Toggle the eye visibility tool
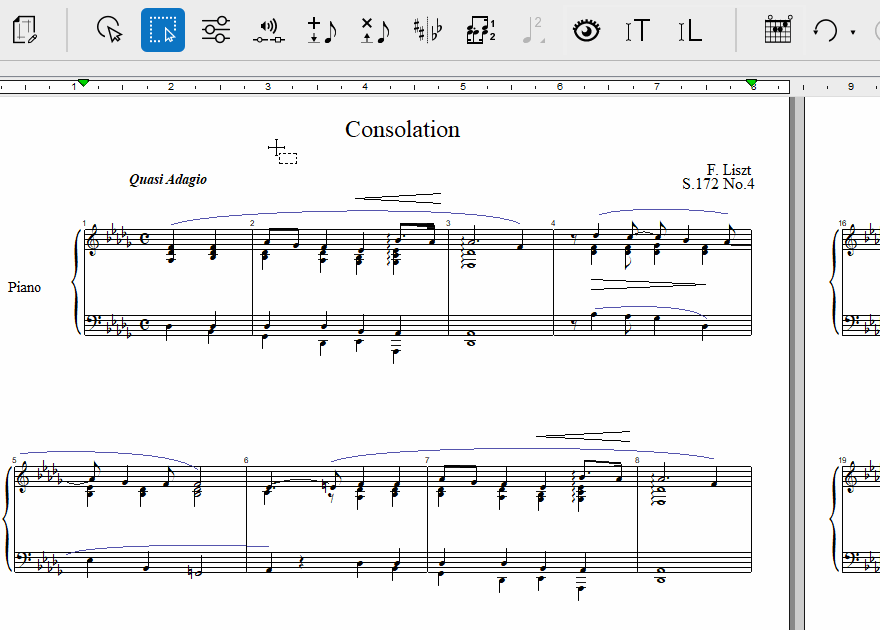 pos(587,30)
